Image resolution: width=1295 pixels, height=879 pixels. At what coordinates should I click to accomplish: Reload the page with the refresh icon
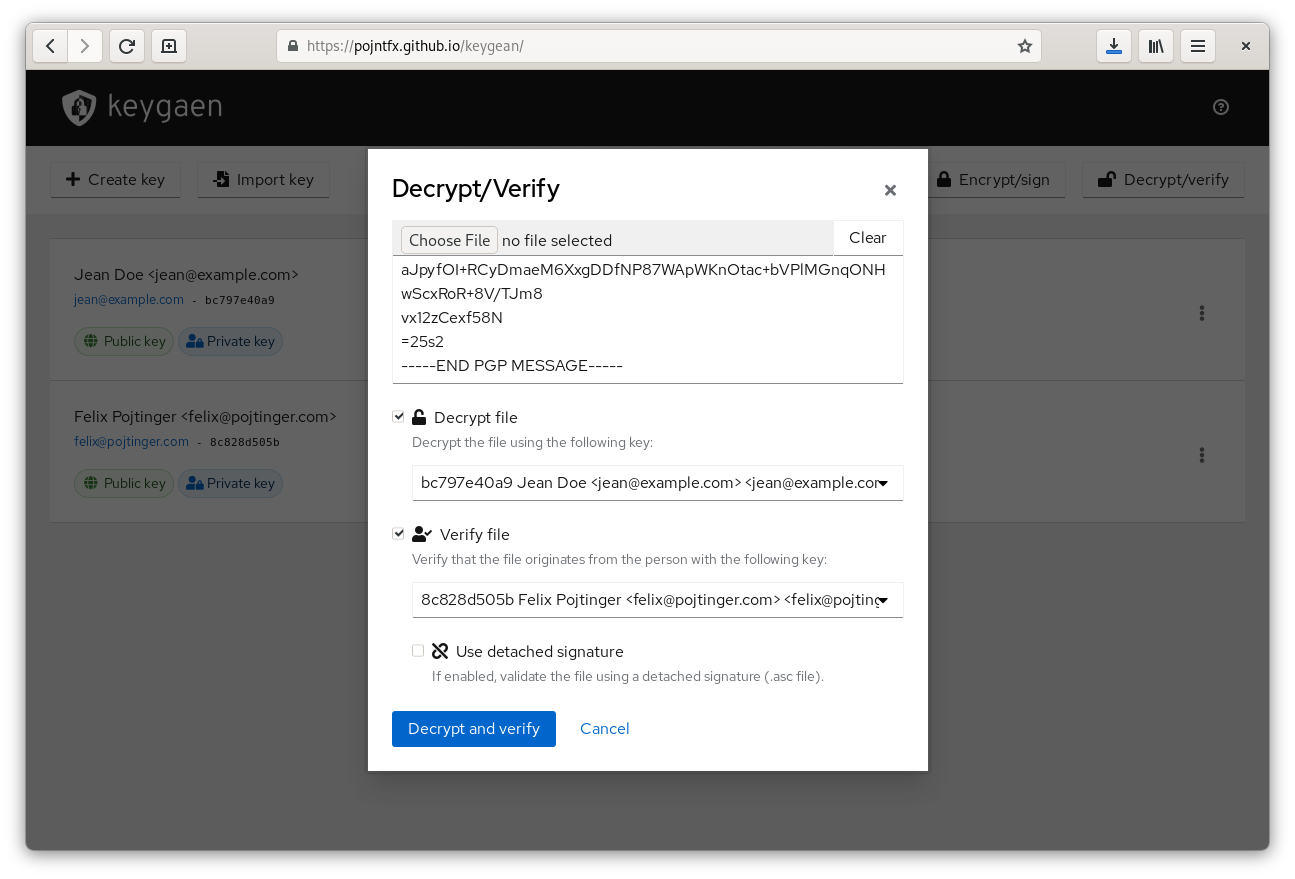pyautogui.click(x=127, y=46)
